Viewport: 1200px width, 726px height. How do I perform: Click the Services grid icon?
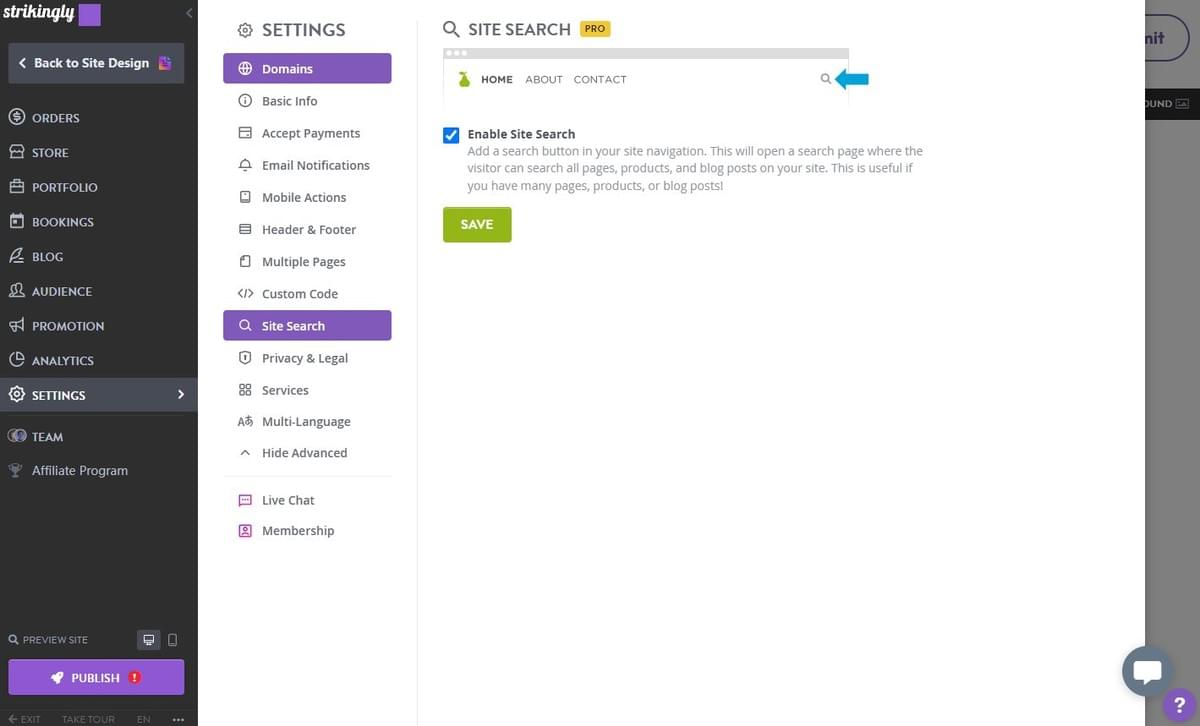(x=245, y=390)
